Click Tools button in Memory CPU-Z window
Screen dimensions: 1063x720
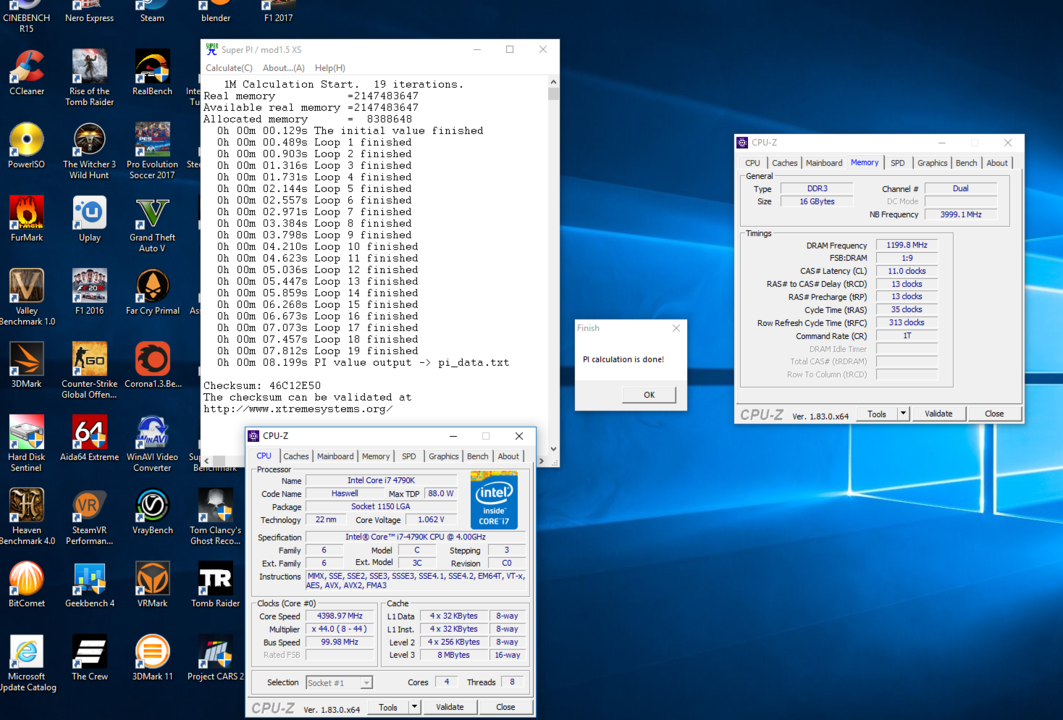[x=877, y=414]
